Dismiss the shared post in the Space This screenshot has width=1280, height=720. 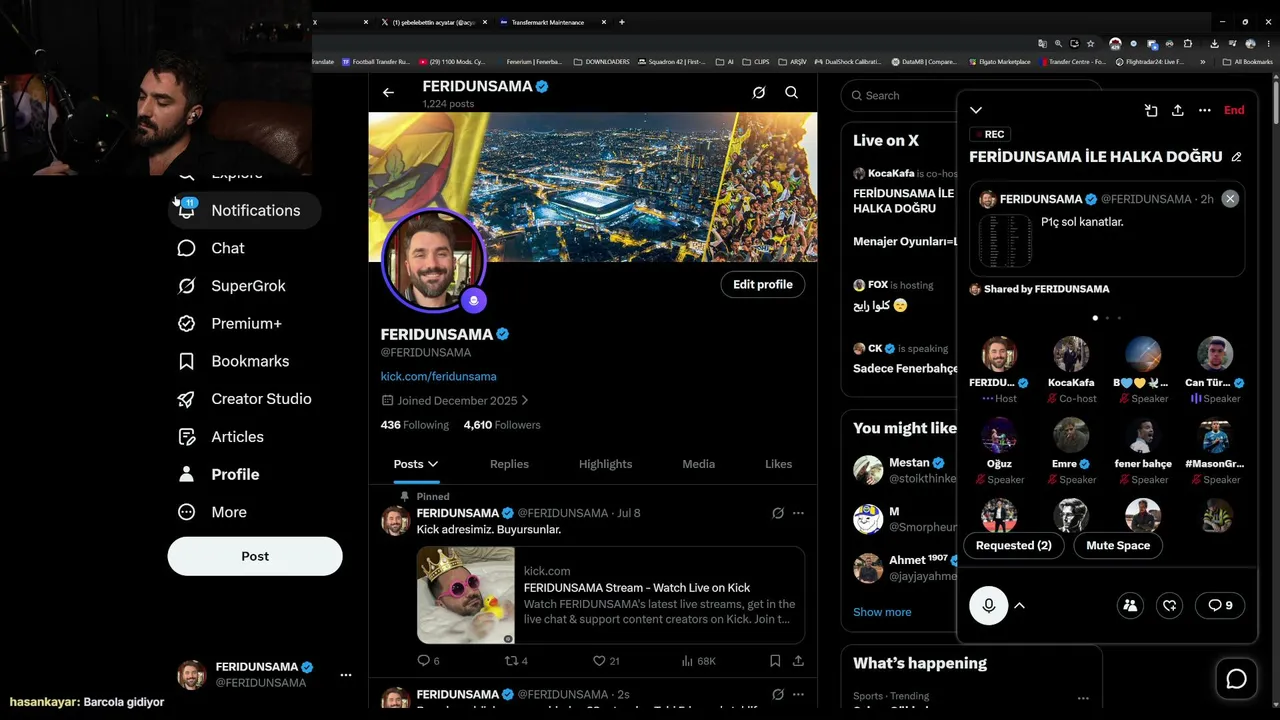click(1230, 199)
